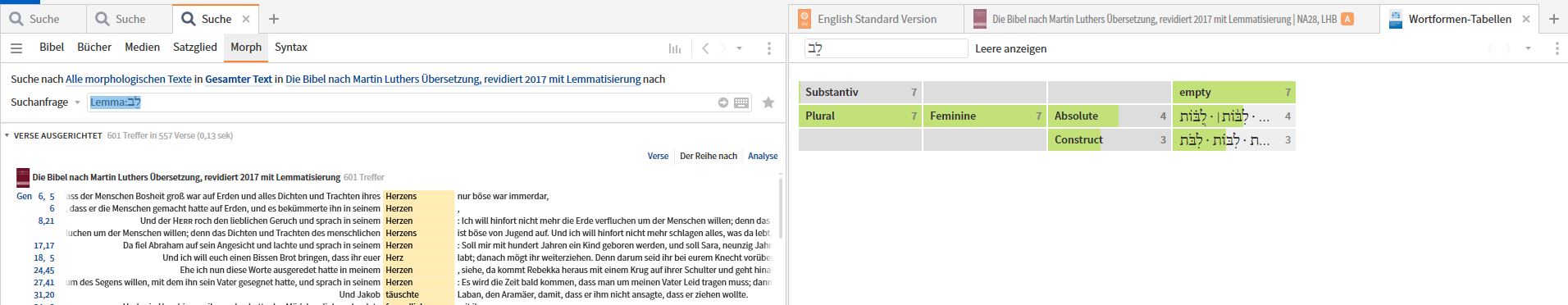Add new tab in right panel
This screenshot has height=305, width=1568.
pos(1553,19)
